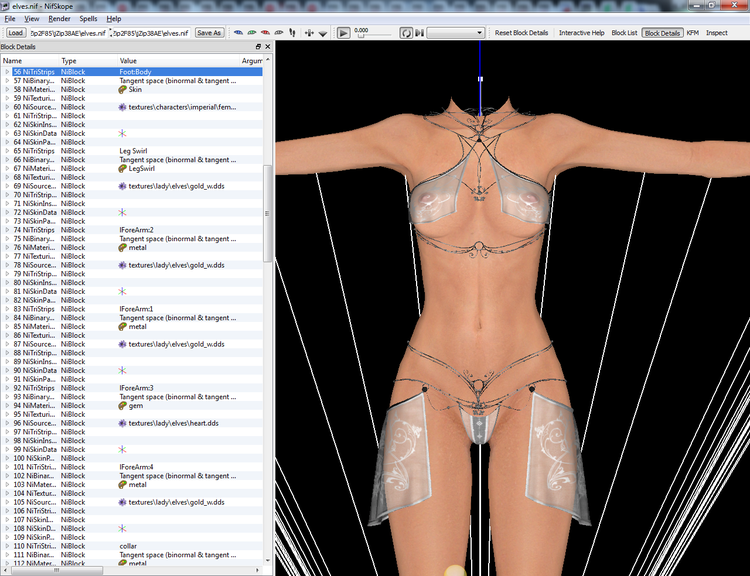Open the Render menu
The image size is (750, 576).
click(x=60, y=19)
